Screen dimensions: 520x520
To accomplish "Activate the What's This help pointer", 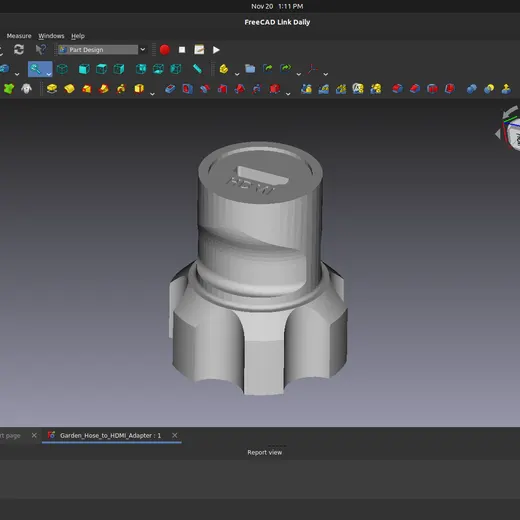I will pyautogui.click(x=41, y=50).
